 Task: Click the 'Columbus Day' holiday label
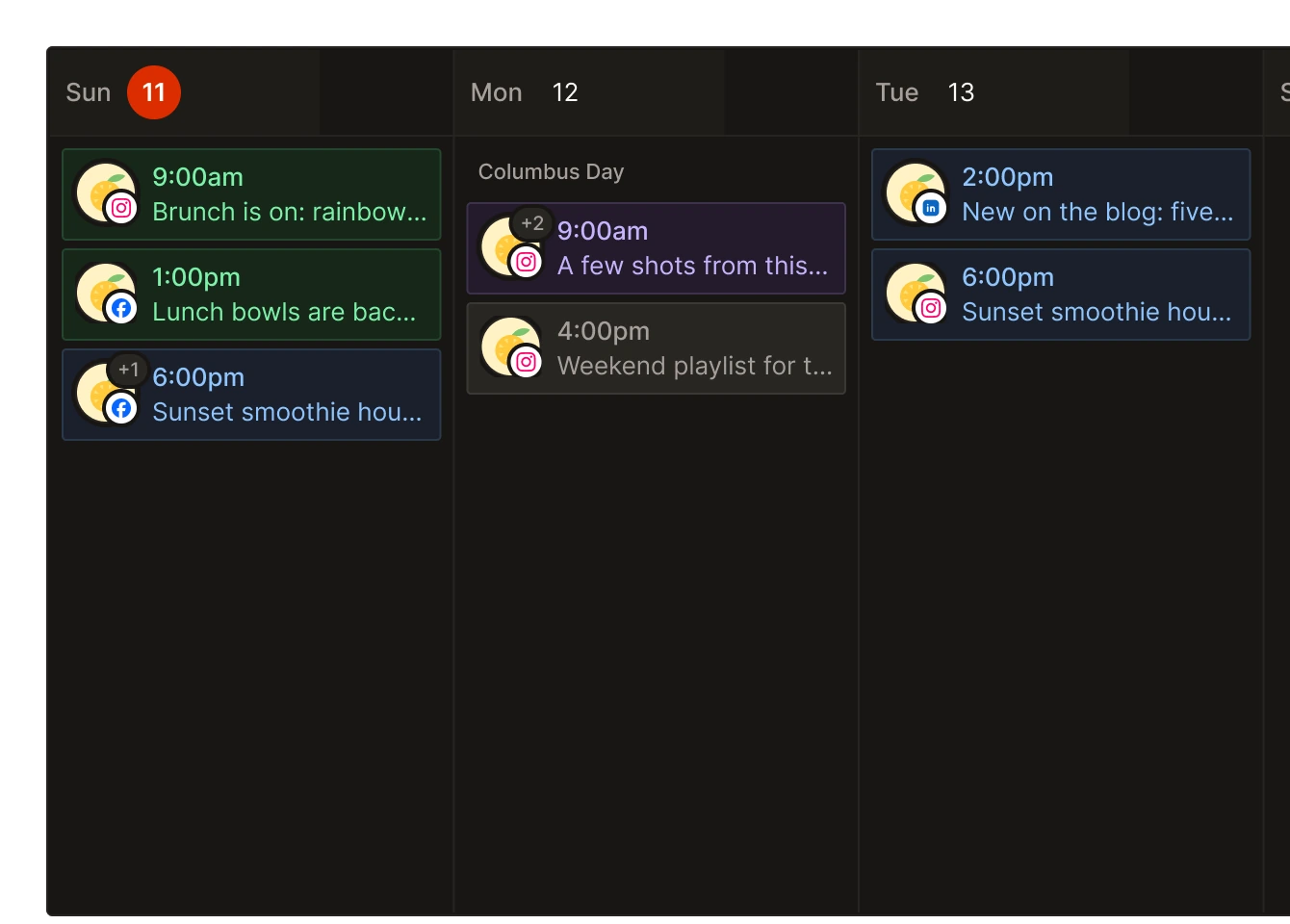tap(552, 171)
